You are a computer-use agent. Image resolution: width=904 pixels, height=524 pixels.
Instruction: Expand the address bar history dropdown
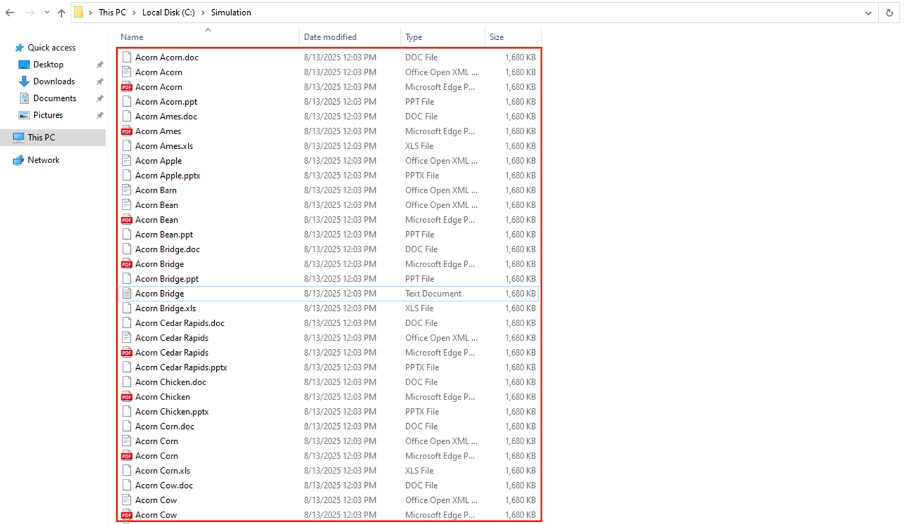(x=868, y=13)
